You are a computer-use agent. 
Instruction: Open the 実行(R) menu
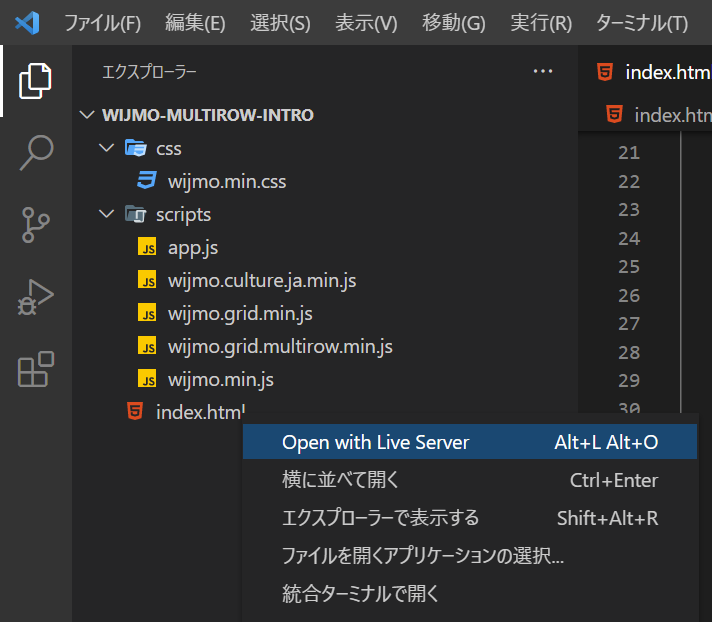pos(541,23)
